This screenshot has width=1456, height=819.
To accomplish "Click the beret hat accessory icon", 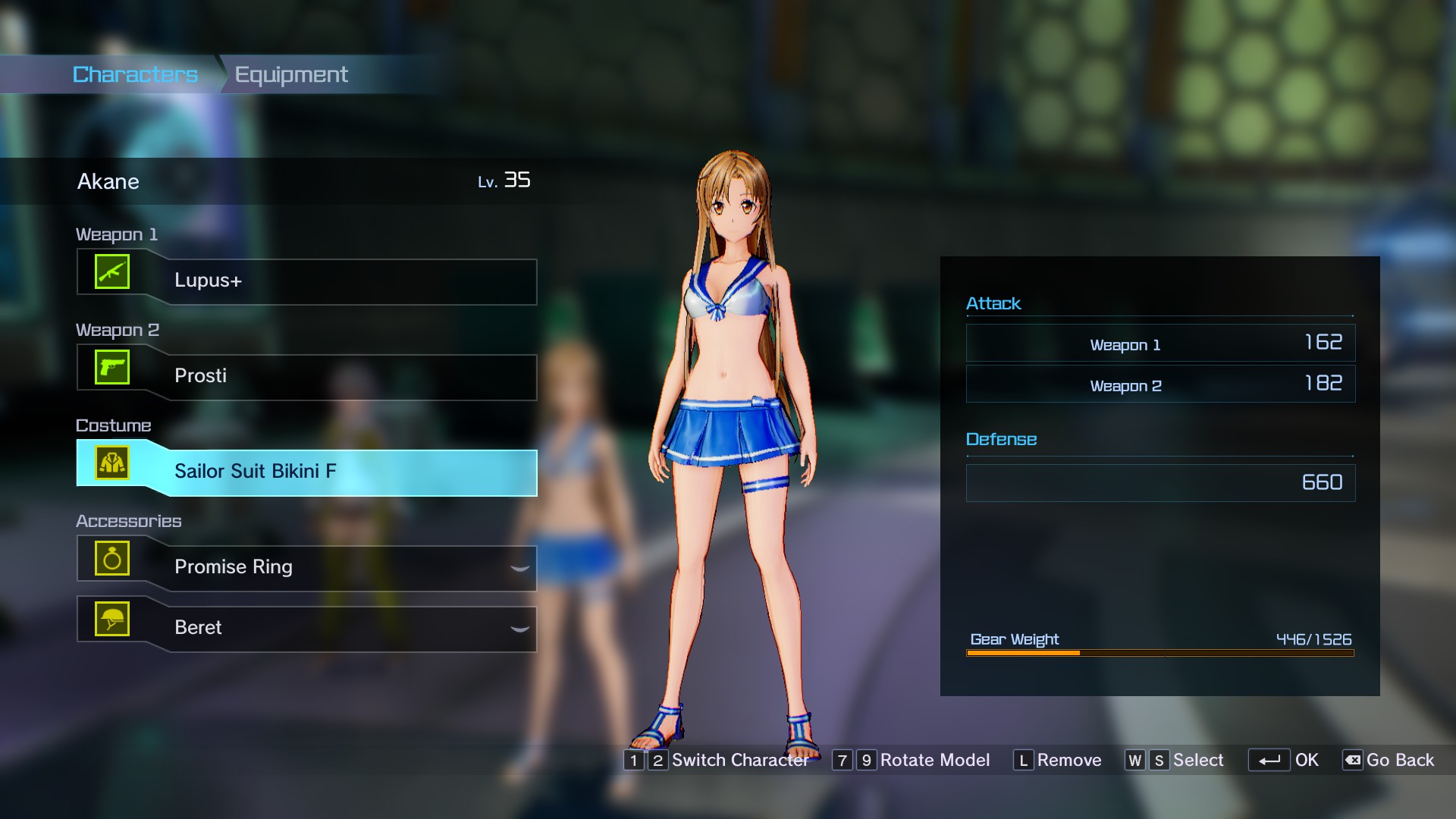I will click(x=112, y=620).
